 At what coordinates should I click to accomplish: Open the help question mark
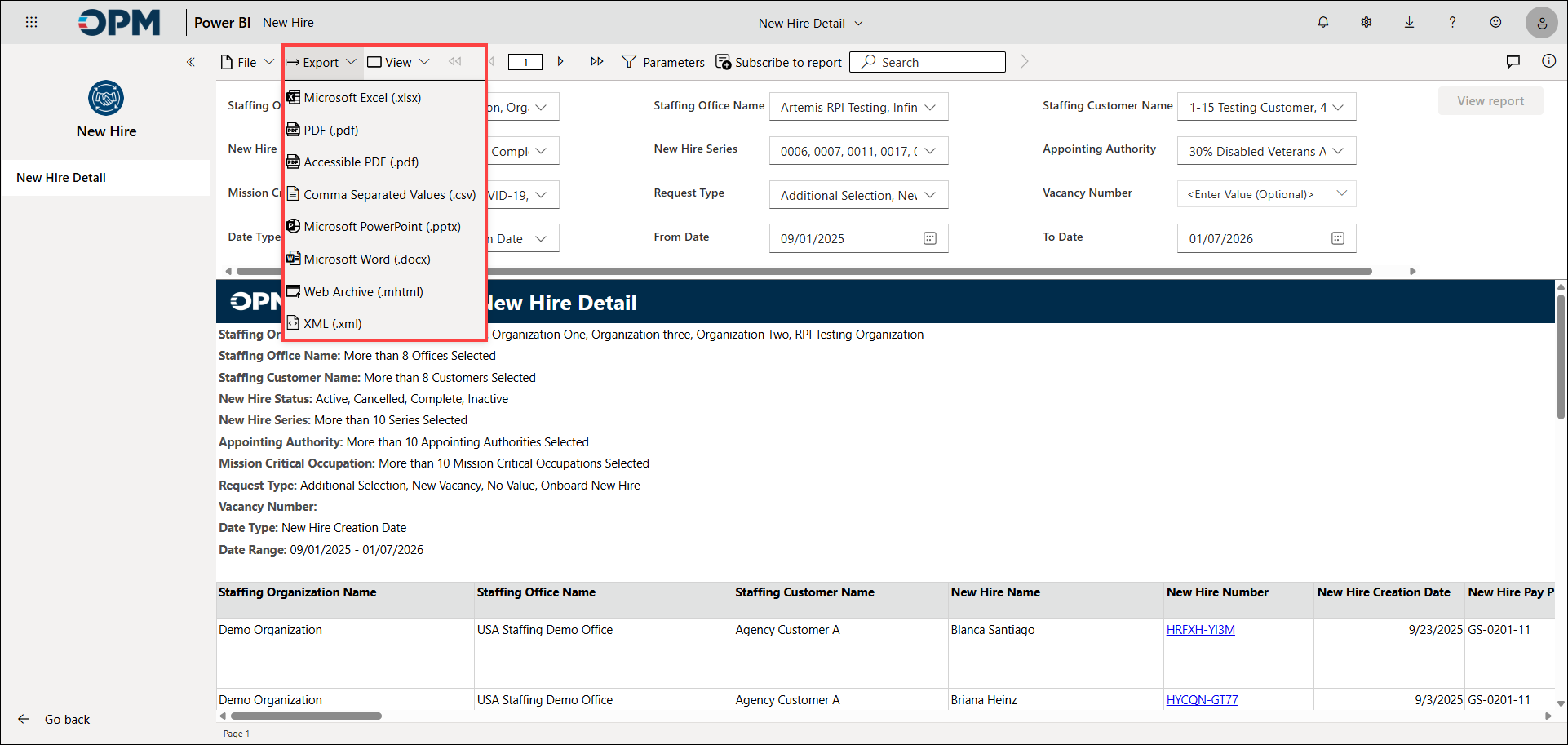(1452, 22)
